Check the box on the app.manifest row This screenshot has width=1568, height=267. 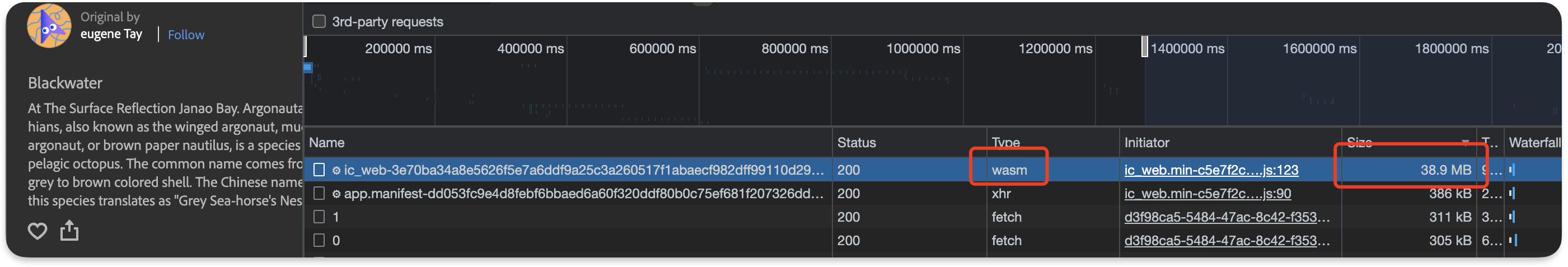click(x=319, y=194)
